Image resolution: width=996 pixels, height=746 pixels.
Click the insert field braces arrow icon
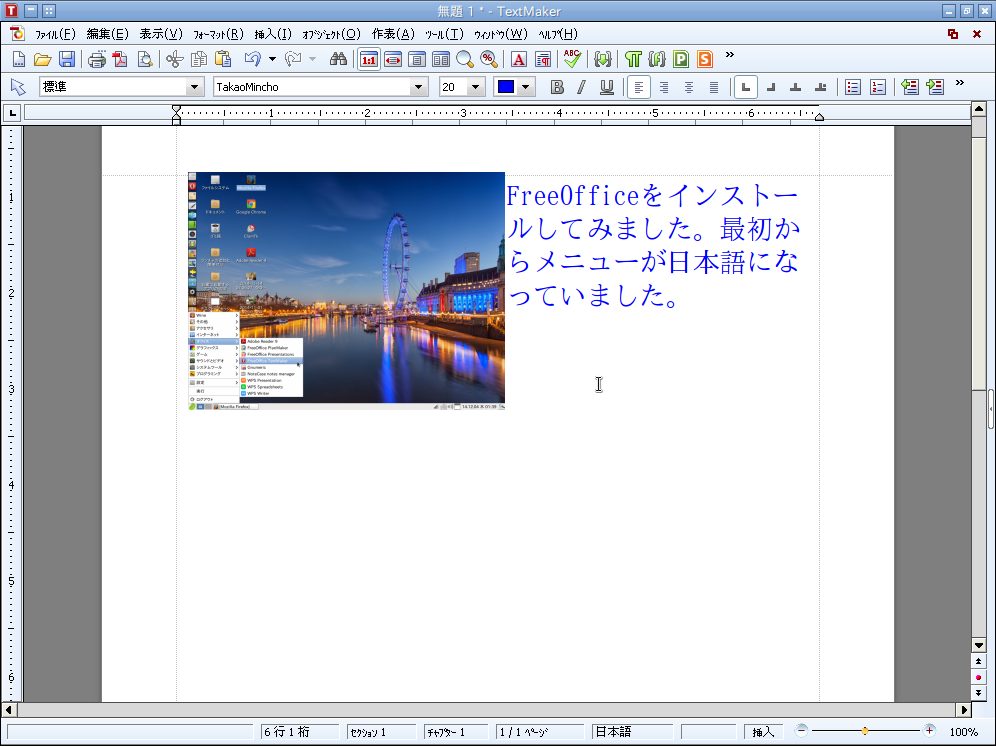603,60
